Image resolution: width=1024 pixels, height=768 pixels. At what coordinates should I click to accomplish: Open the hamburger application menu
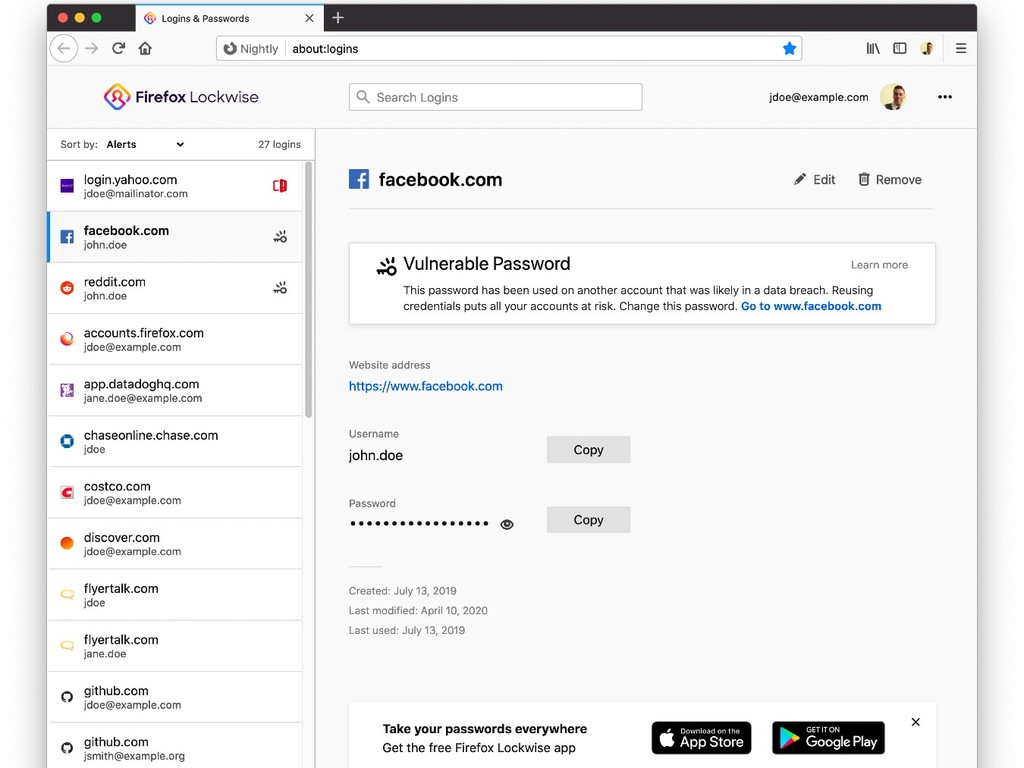pos(961,48)
